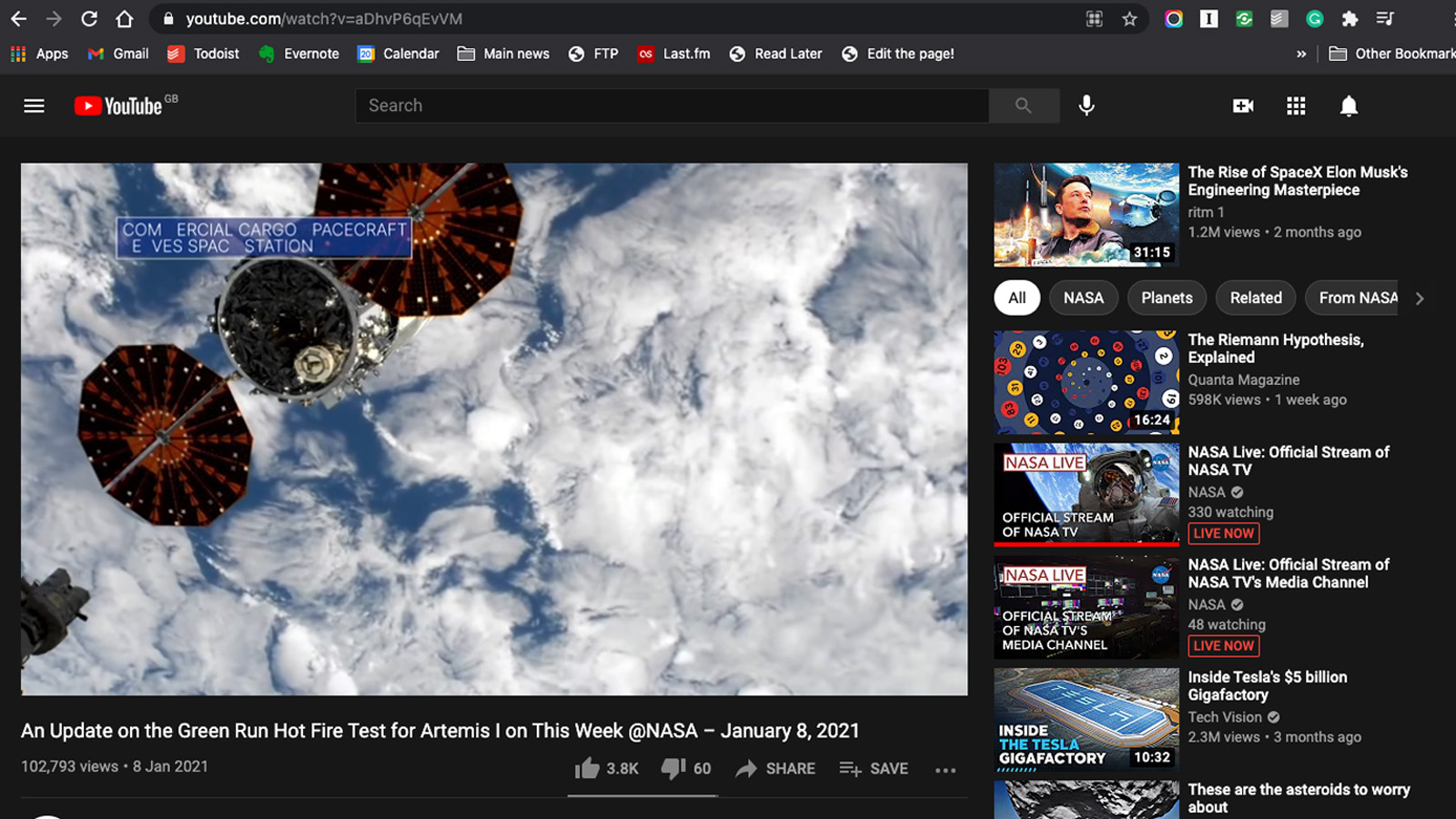Open the media control playlist icon in toolbar
1456x819 pixels.
click(1385, 19)
